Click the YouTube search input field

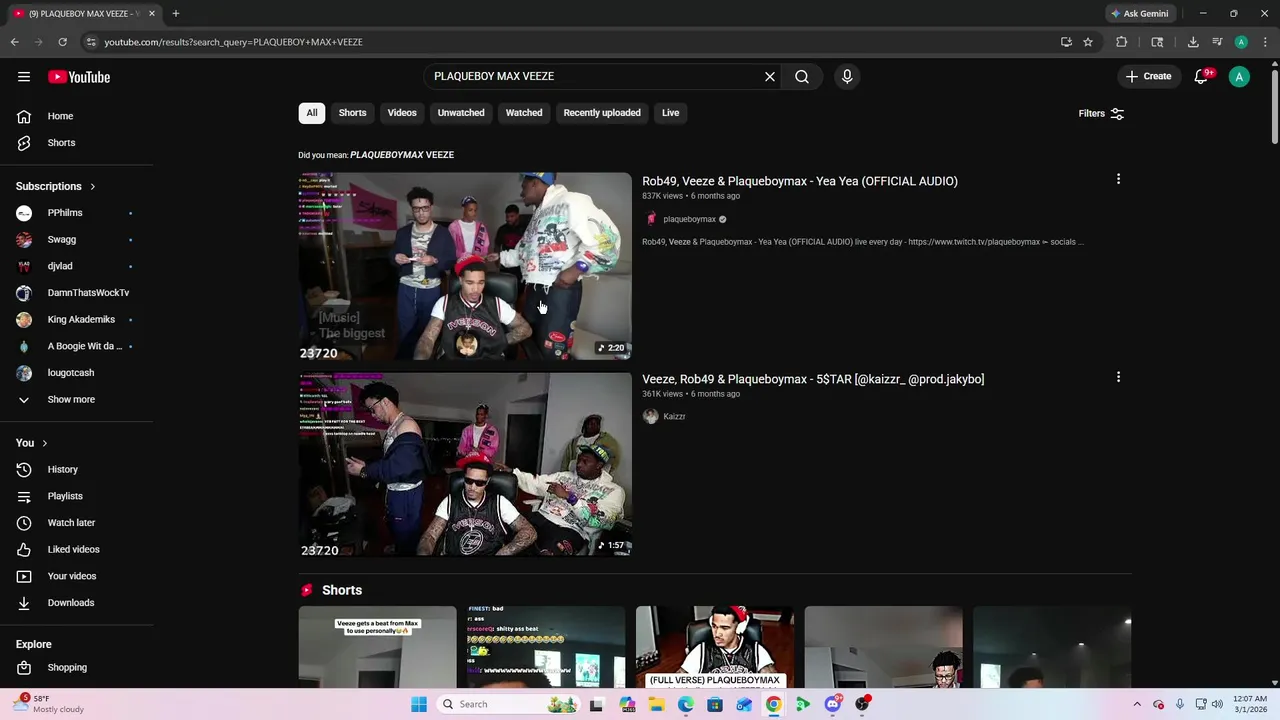click(x=595, y=76)
